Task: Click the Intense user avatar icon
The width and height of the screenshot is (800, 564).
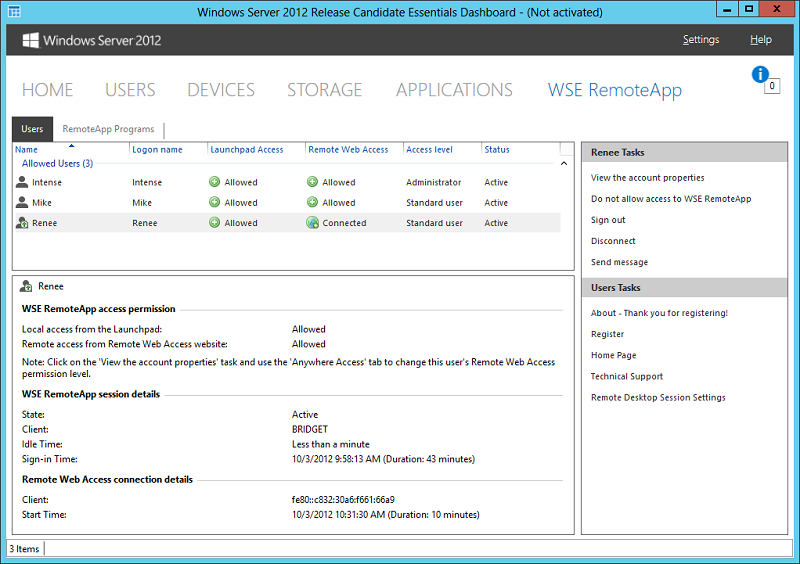Action: [x=22, y=182]
